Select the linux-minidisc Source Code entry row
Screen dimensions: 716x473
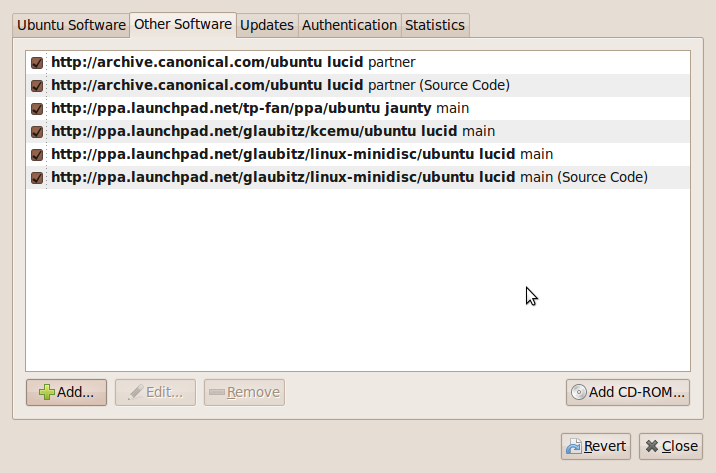point(349,178)
